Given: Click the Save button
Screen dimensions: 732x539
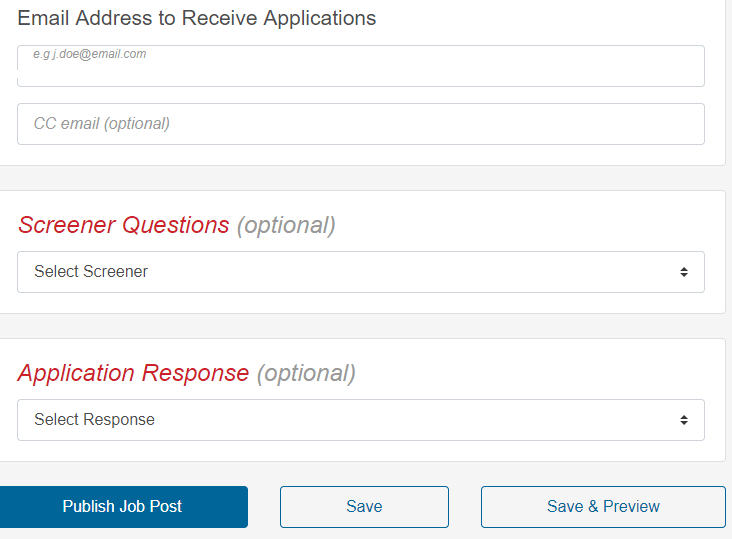Looking at the screenshot, I should [364, 507].
